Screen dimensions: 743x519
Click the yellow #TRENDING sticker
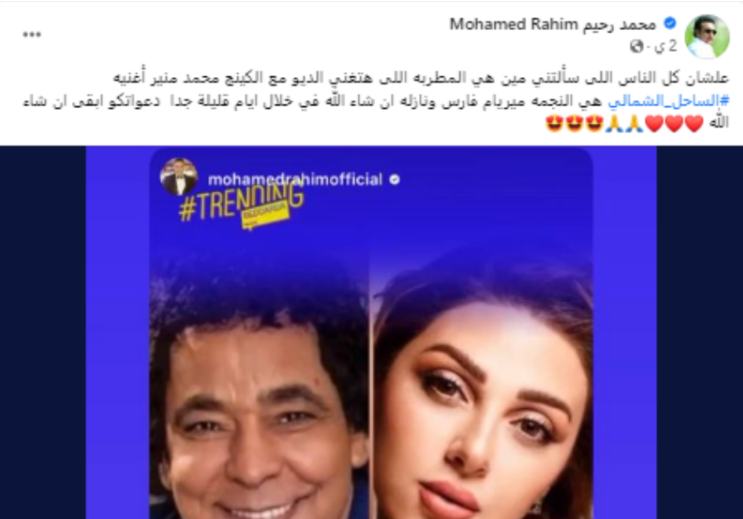(242, 205)
